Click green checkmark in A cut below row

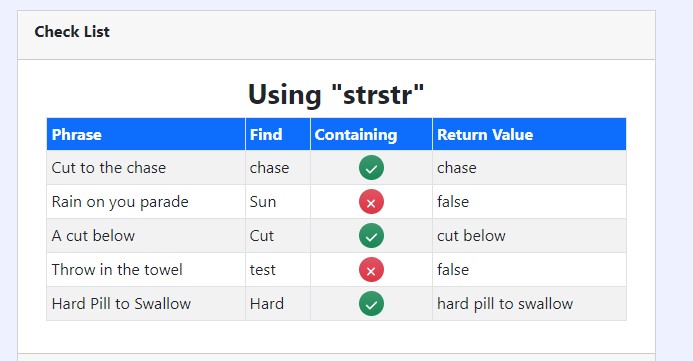point(371,236)
